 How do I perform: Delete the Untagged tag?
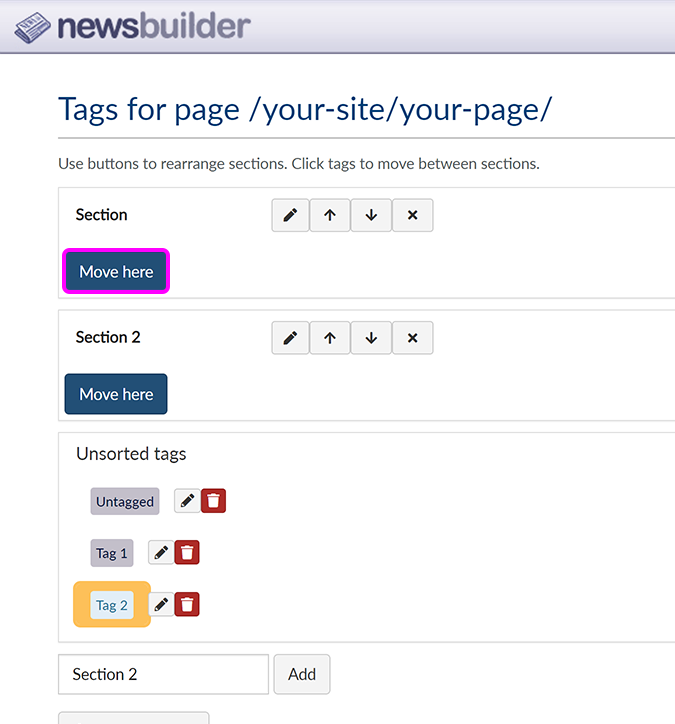(213, 501)
